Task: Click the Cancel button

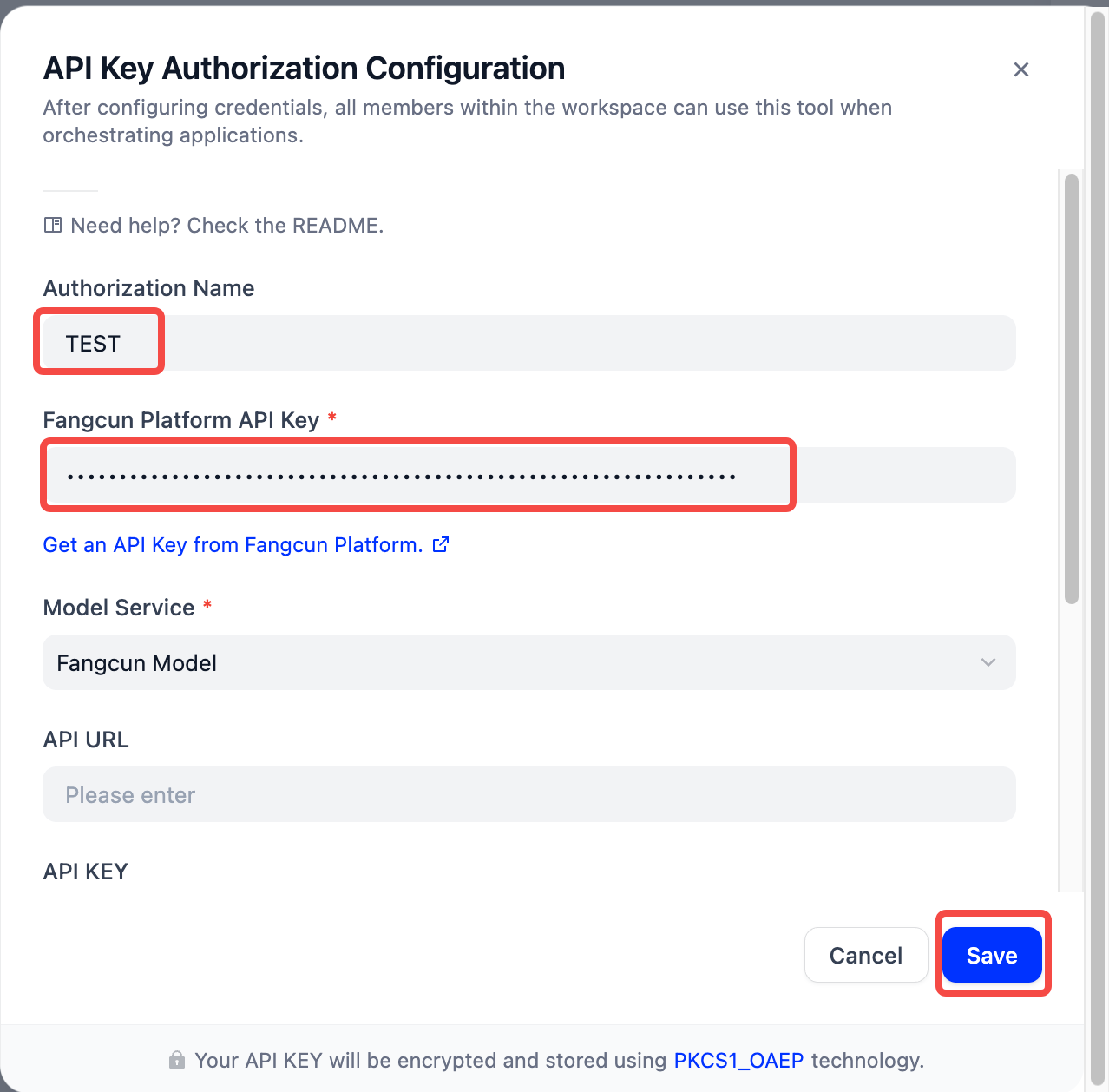Action: pyautogui.click(x=866, y=955)
